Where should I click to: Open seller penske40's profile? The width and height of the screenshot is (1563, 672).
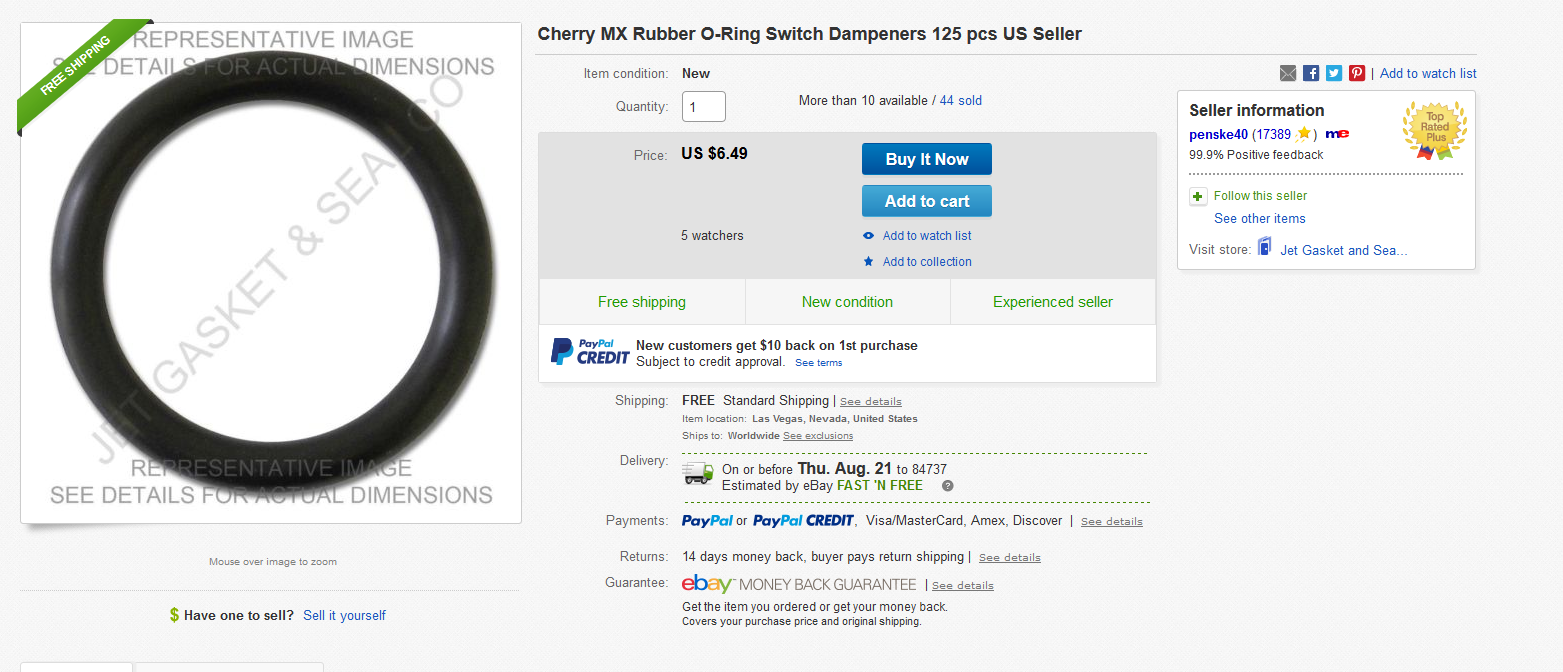[x=1218, y=134]
